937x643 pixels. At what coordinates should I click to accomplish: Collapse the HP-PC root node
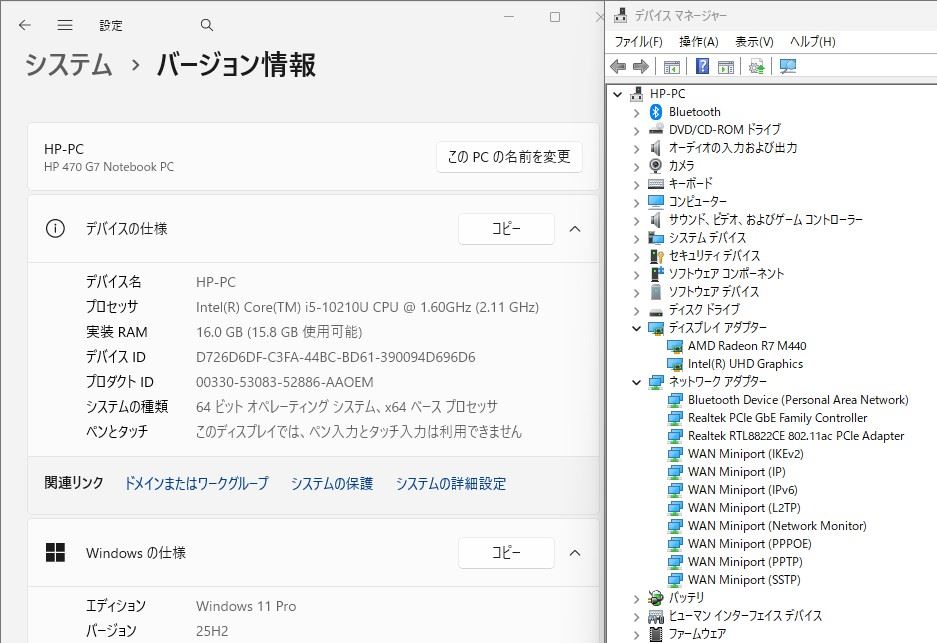point(618,94)
